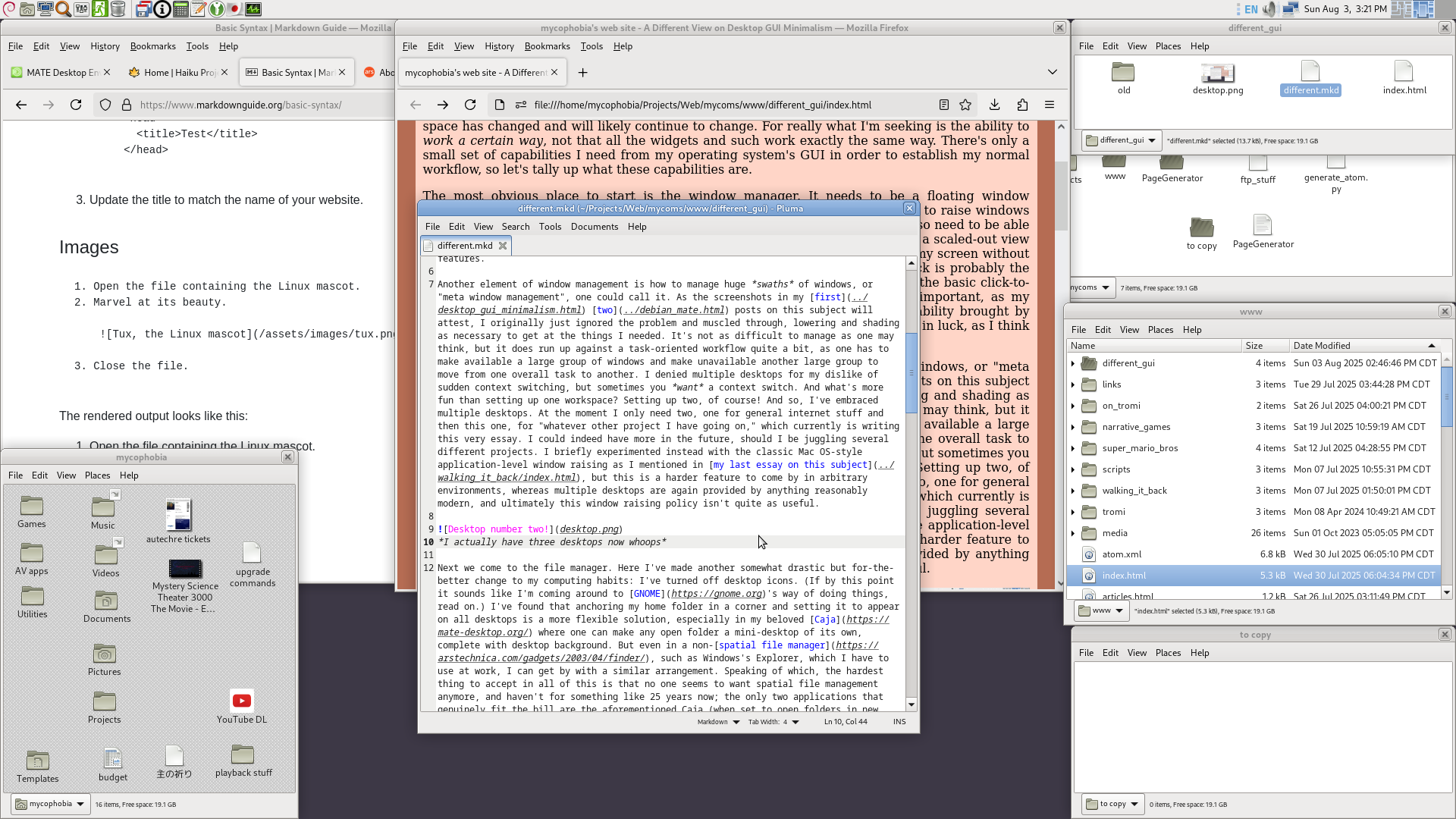The image size is (1456, 819).
Task: Toggle bookmark star for this page
Action: [x=965, y=105]
